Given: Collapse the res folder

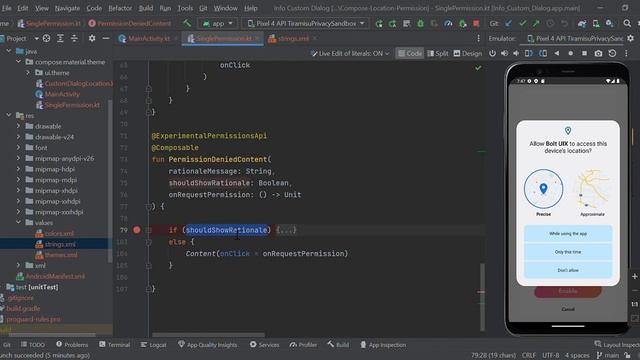Looking at the screenshot, I should click(9, 116).
